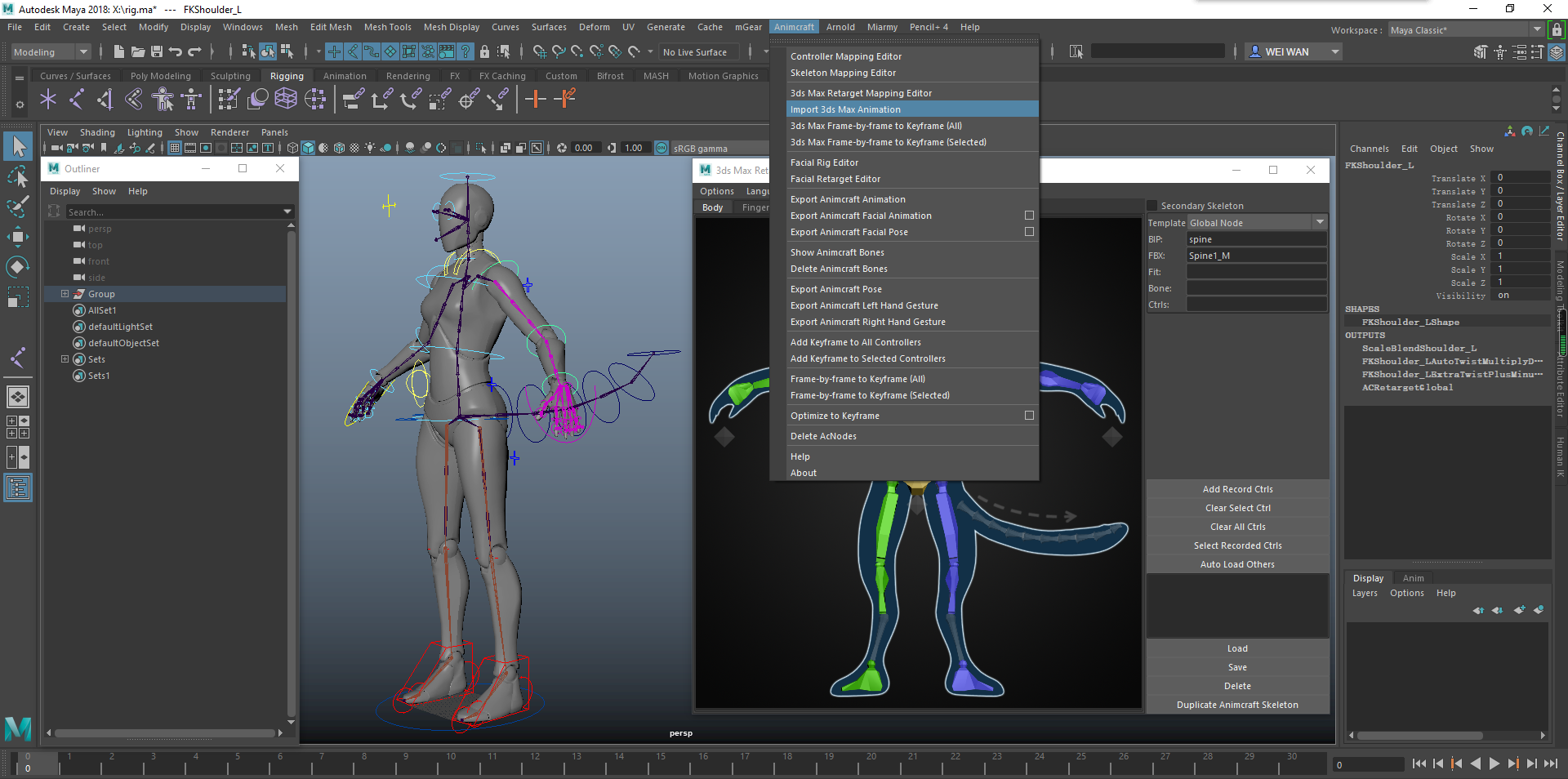Create a lattice deformer from the shelf
The height and width of the screenshot is (779, 1568).
tap(286, 100)
